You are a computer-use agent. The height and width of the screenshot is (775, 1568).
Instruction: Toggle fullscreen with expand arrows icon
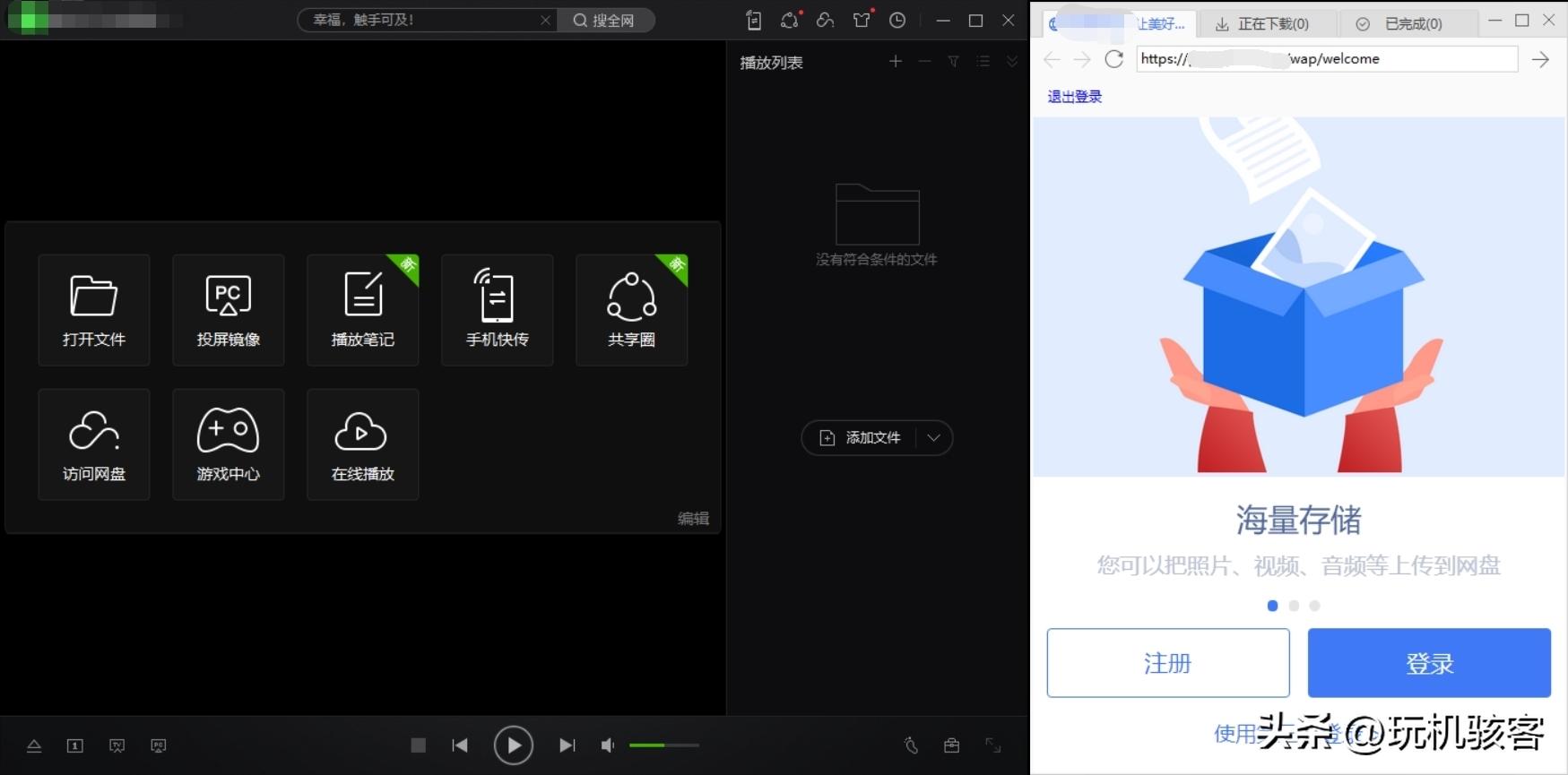point(993,745)
